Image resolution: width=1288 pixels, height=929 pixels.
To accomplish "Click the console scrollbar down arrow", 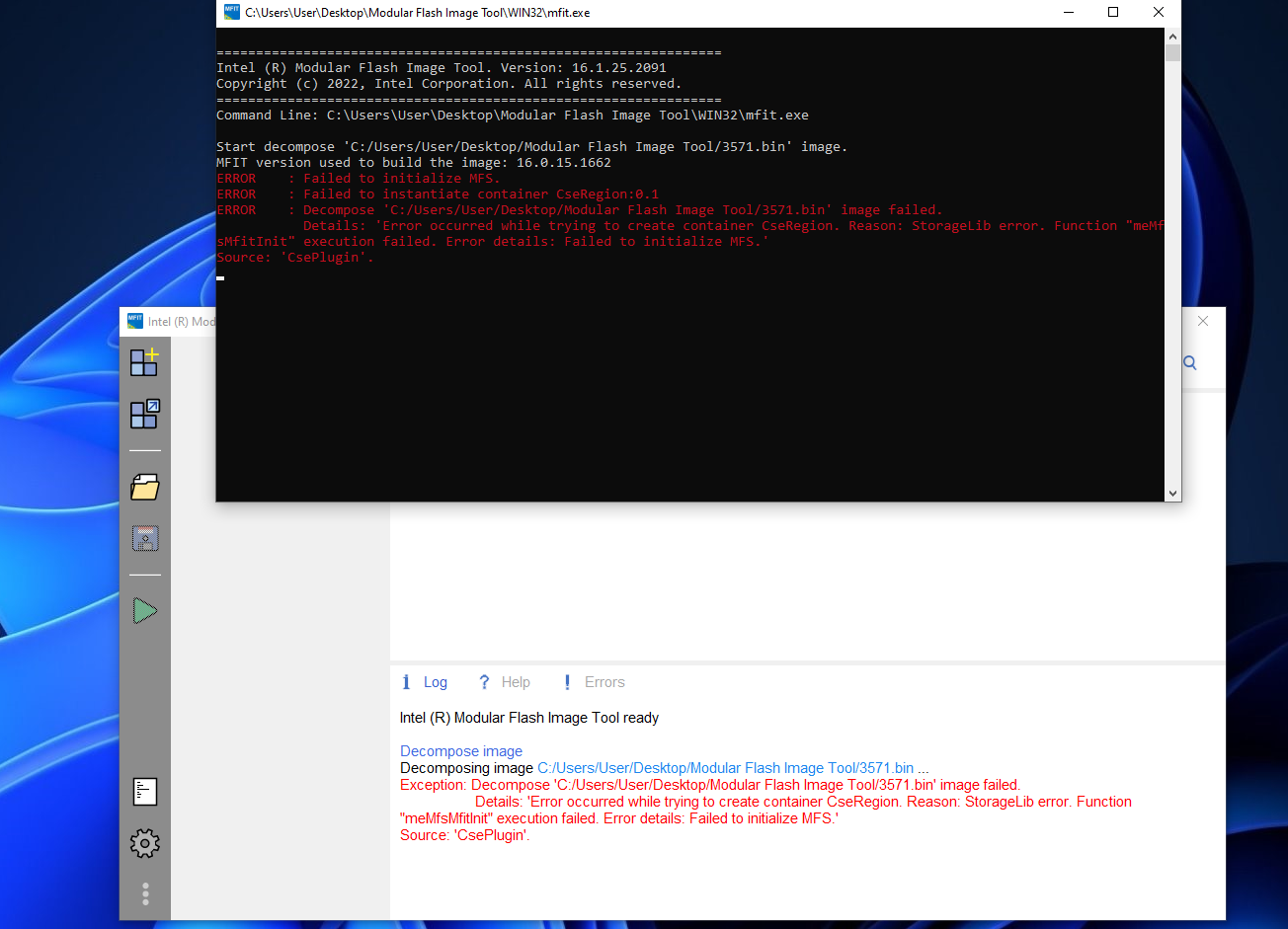I will point(1172,493).
